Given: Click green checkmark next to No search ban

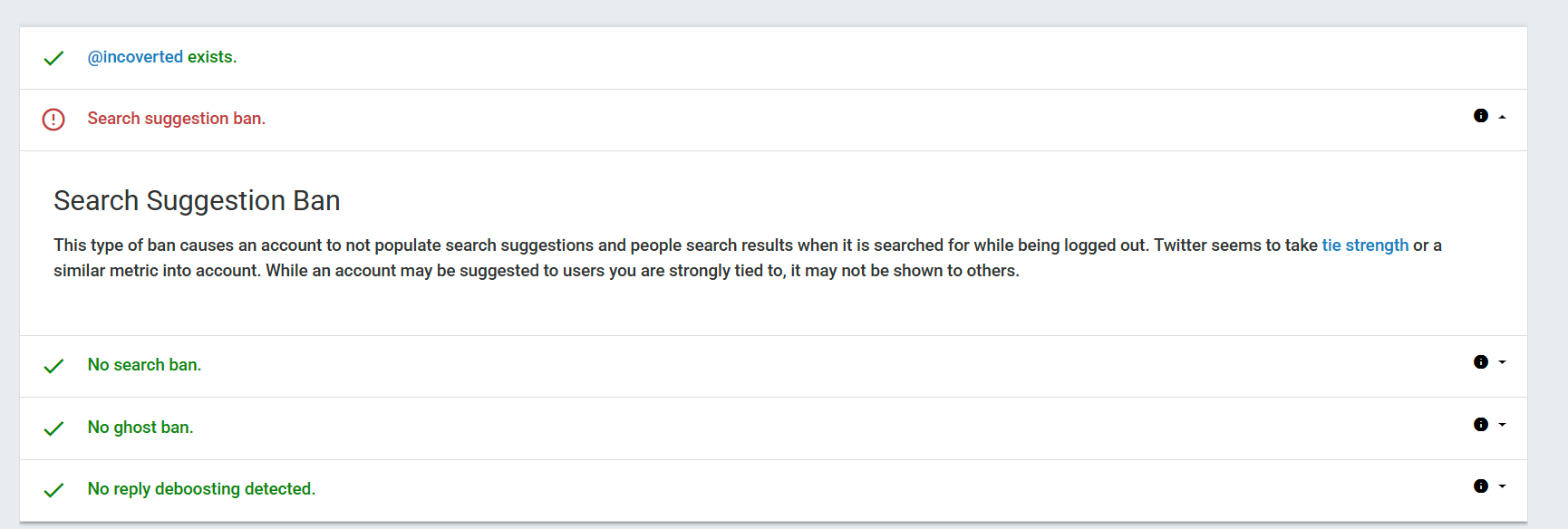Looking at the screenshot, I should [53, 366].
